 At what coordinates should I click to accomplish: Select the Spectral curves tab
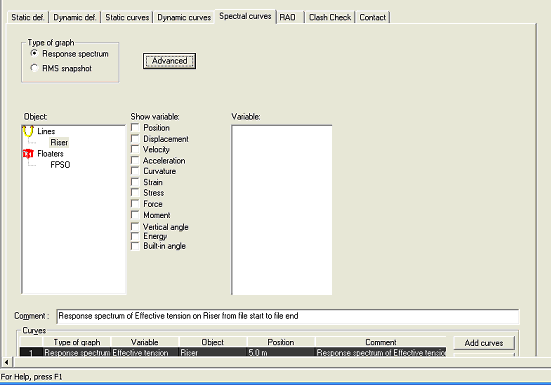click(245, 16)
